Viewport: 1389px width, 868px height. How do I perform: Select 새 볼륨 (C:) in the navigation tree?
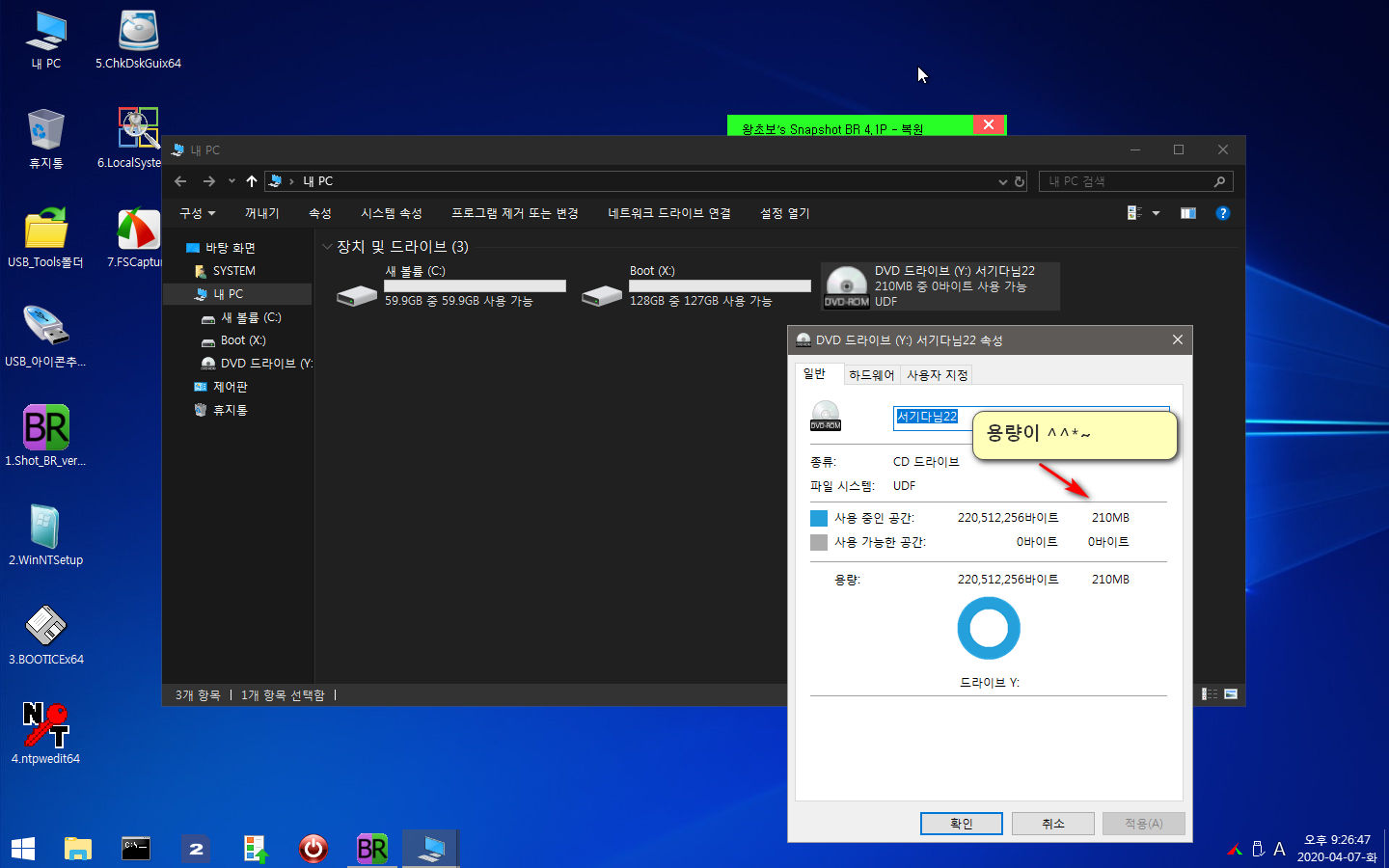pyautogui.click(x=251, y=317)
